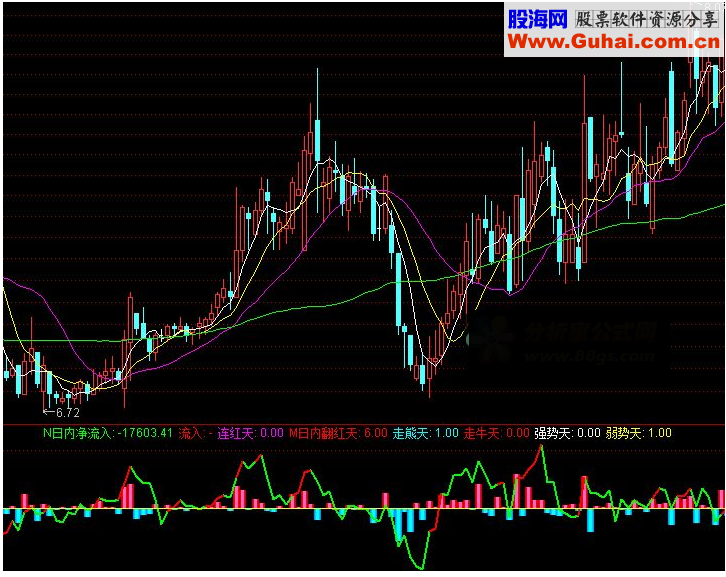Click the 弱势天 indicator label

tap(625, 433)
